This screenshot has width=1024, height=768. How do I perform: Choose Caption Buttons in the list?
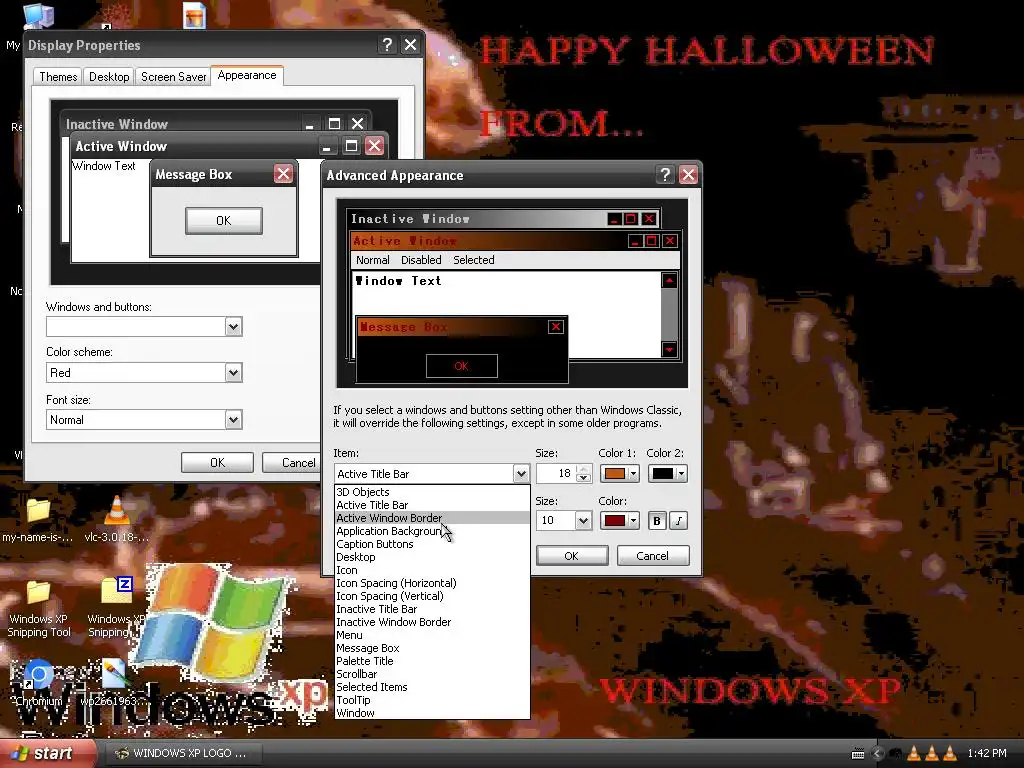[432, 544]
